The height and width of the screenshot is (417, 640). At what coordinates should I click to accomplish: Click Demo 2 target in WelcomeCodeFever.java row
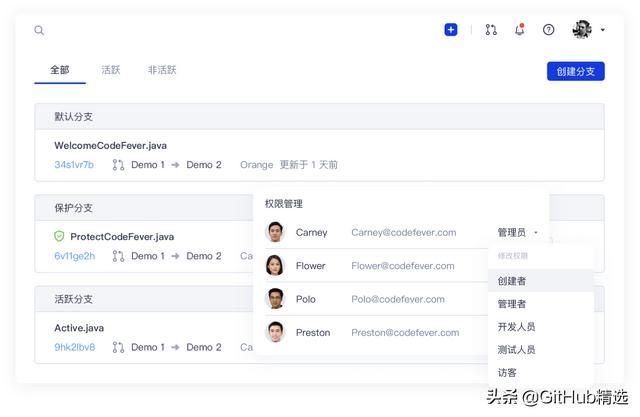point(204,165)
